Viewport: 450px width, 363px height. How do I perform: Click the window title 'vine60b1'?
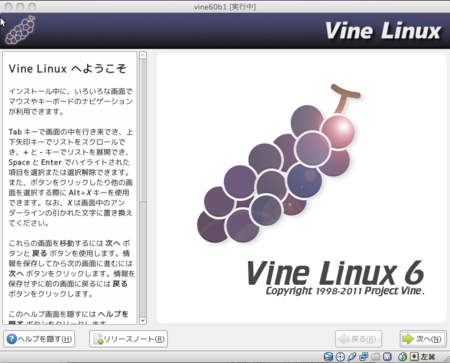coord(225,7)
